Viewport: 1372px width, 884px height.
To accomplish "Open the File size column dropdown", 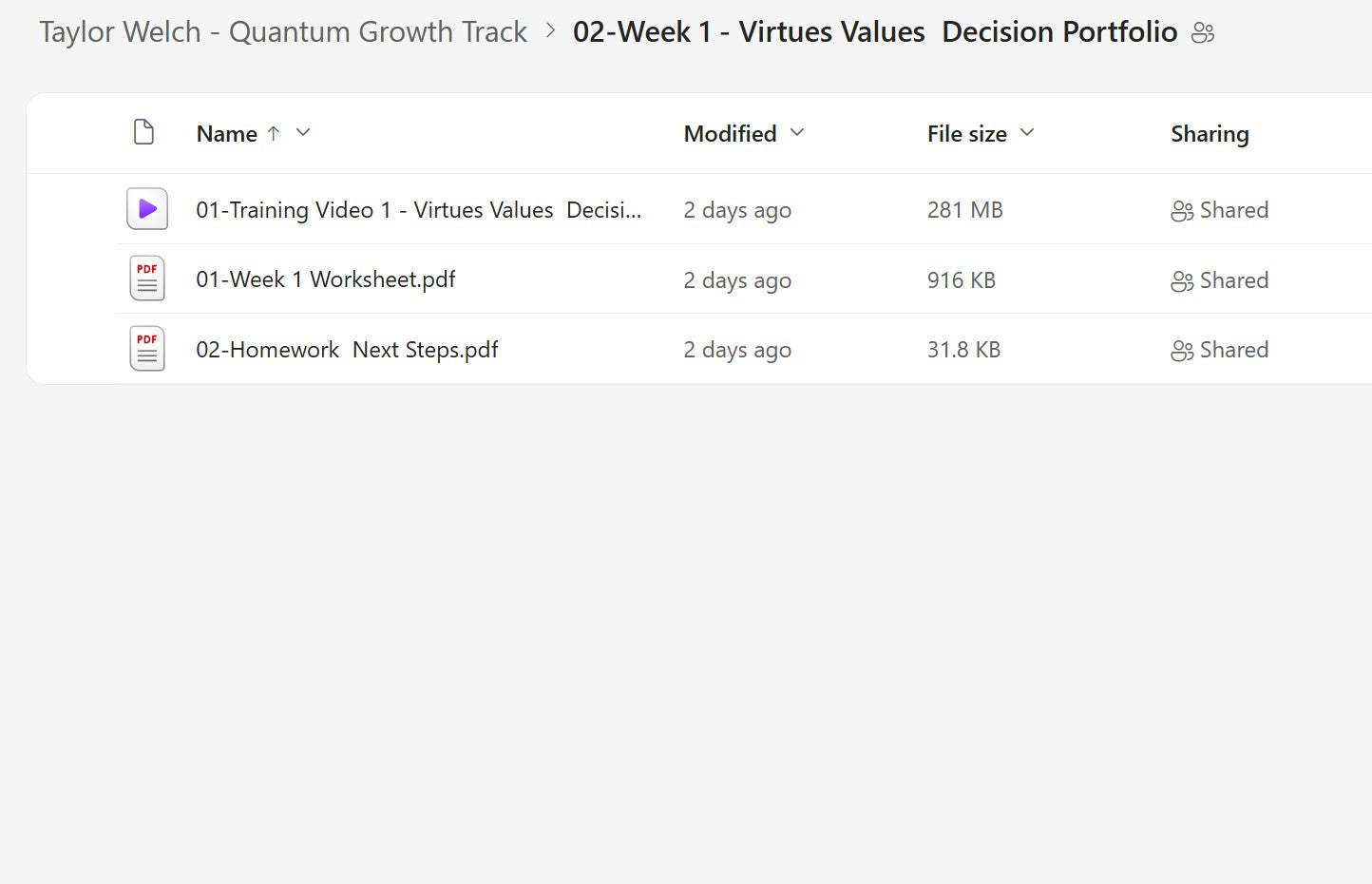I will [1027, 133].
